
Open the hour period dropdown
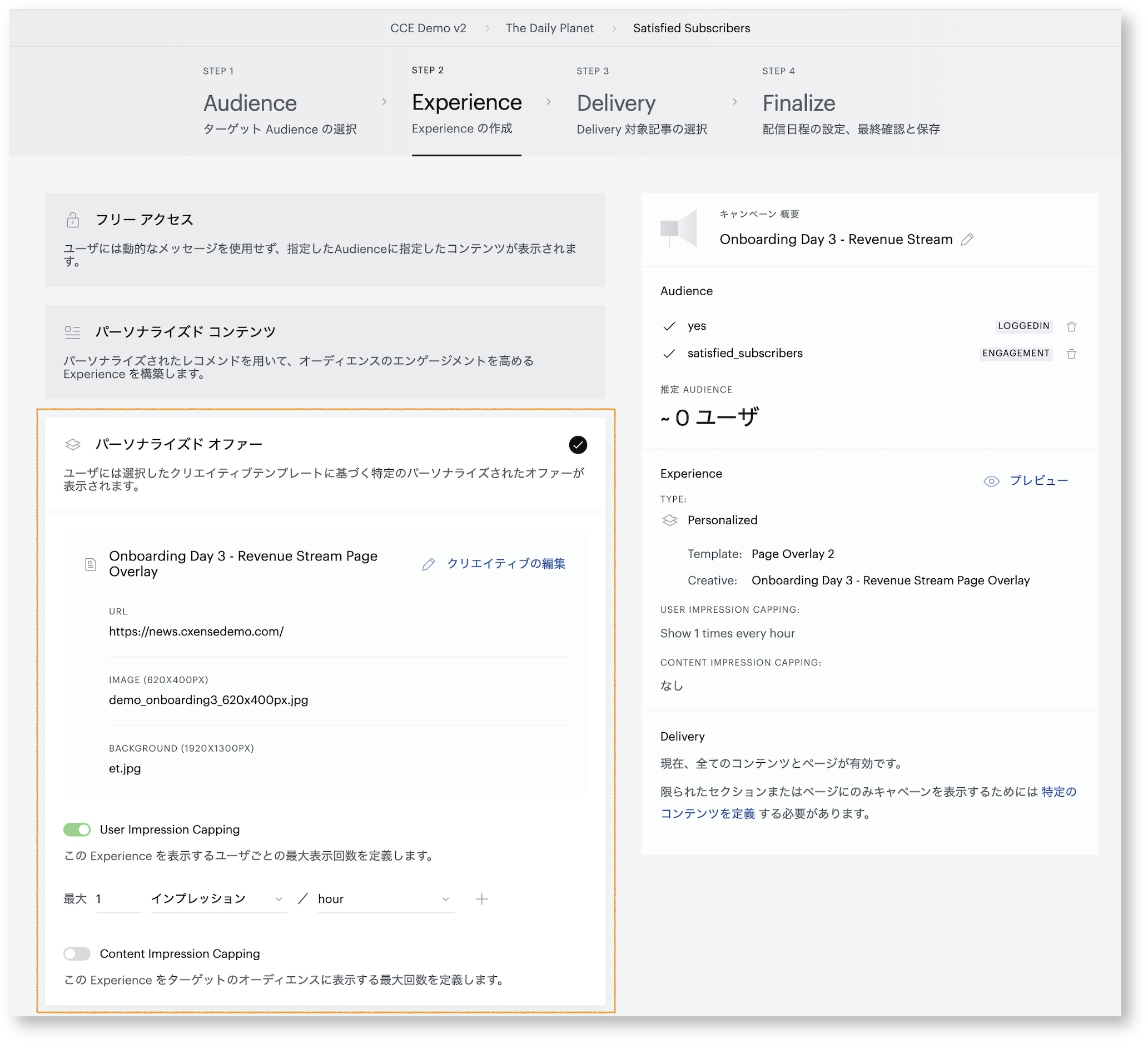tap(385, 899)
